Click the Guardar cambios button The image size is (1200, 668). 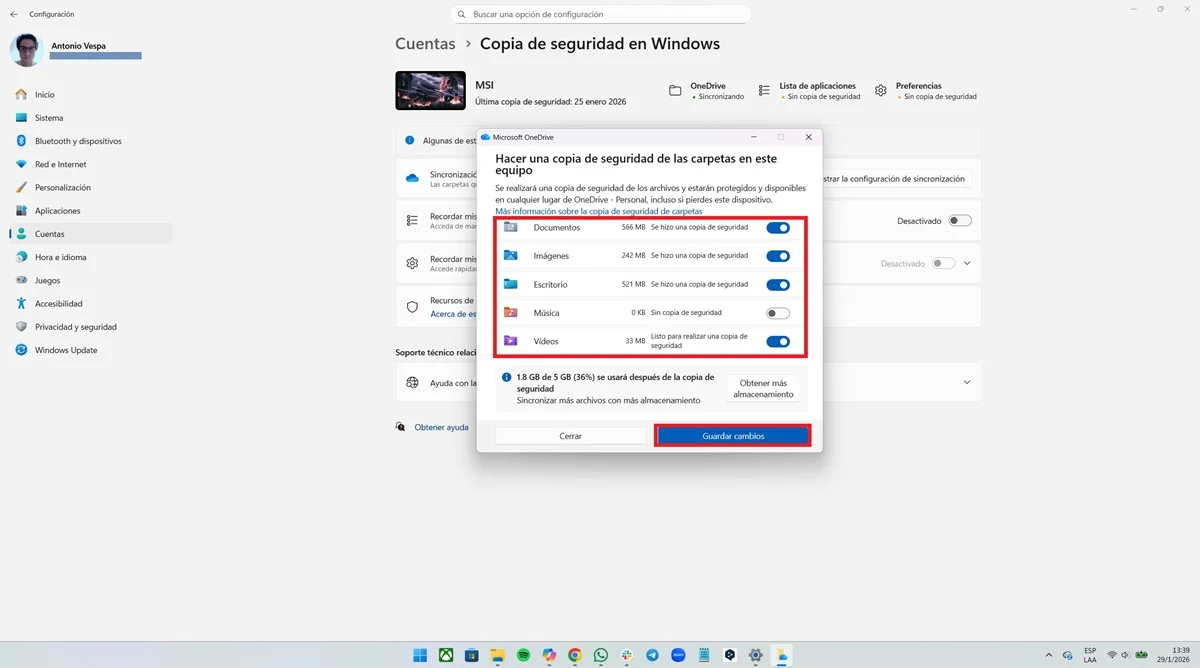733,436
